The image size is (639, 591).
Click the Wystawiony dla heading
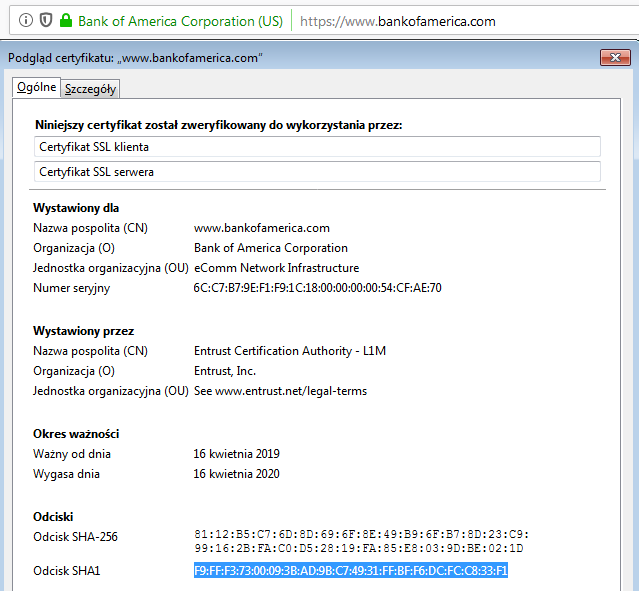[x=76, y=208]
